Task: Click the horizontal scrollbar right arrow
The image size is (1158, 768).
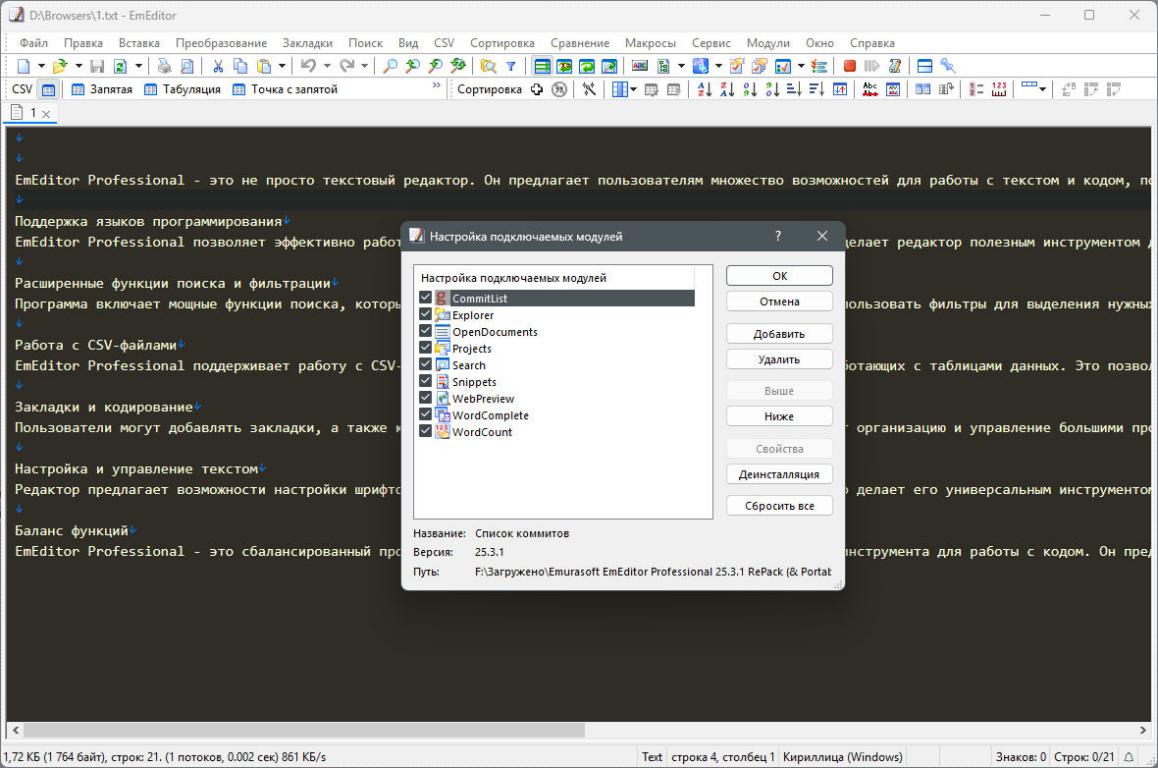Action: pos(1143,731)
